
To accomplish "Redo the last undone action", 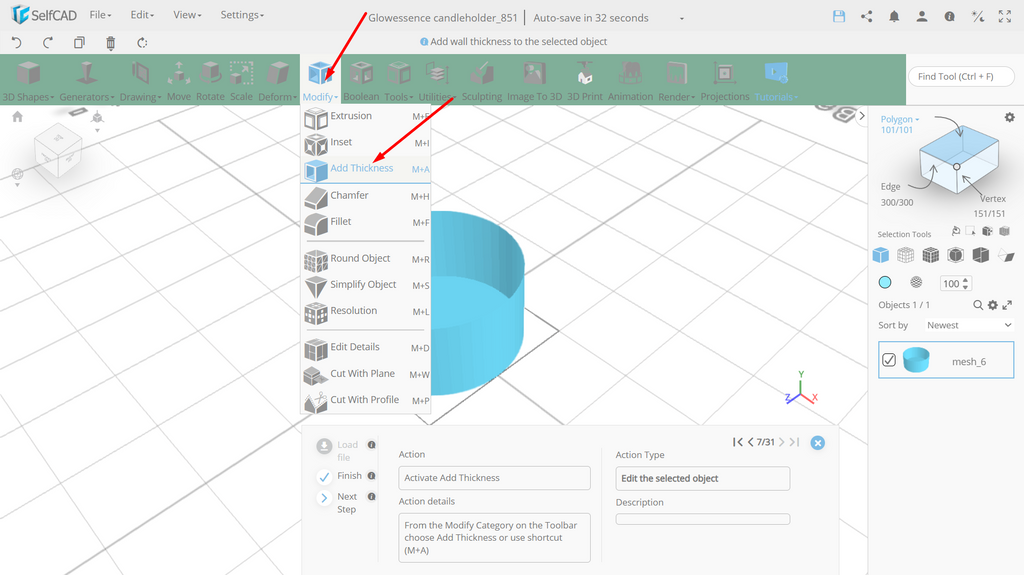I will point(48,42).
